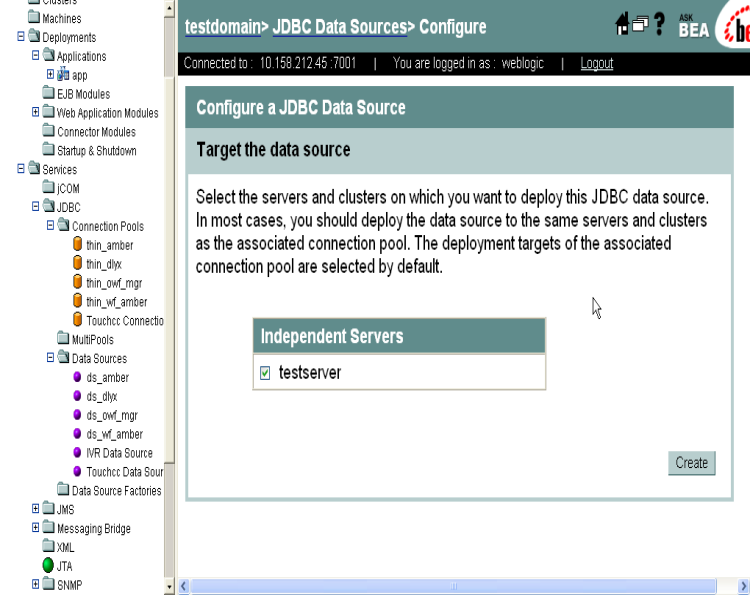
Task: Click the purple IVR Data Source icon
Action: pyautogui.click(x=77, y=452)
